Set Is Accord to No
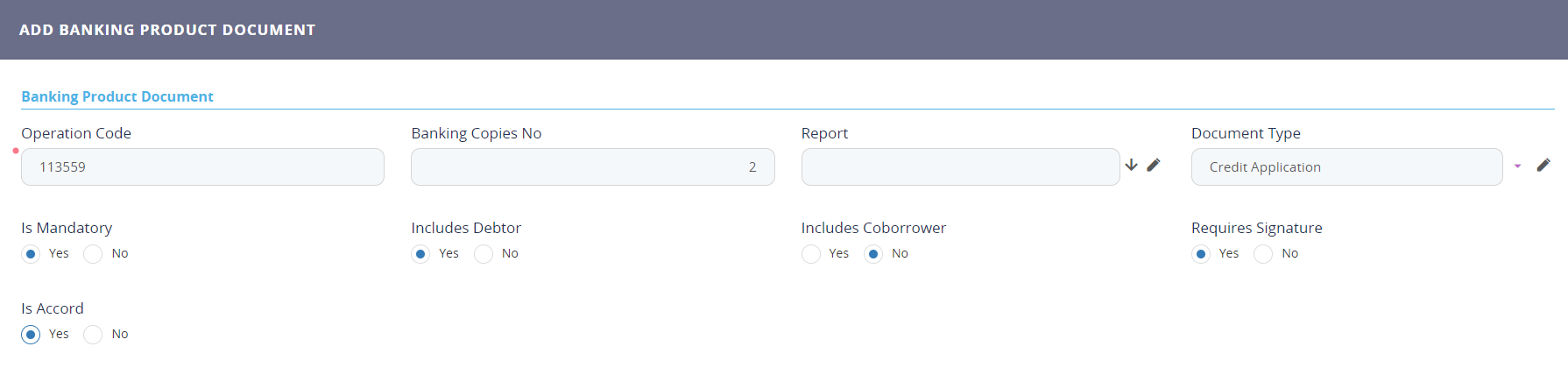Screen dimensions: 1568x382 click(x=93, y=335)
